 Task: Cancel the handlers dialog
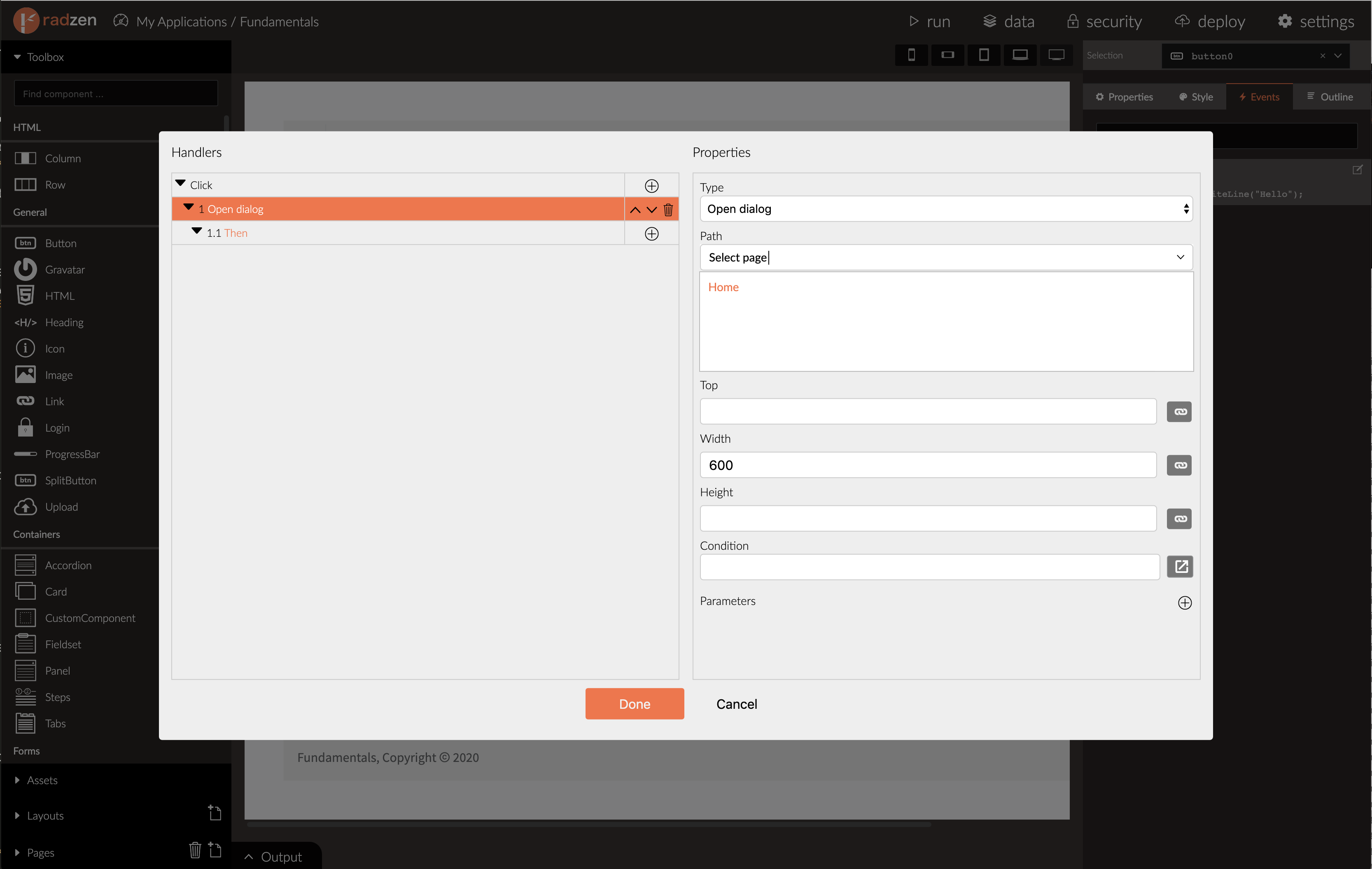pos(736,704)
